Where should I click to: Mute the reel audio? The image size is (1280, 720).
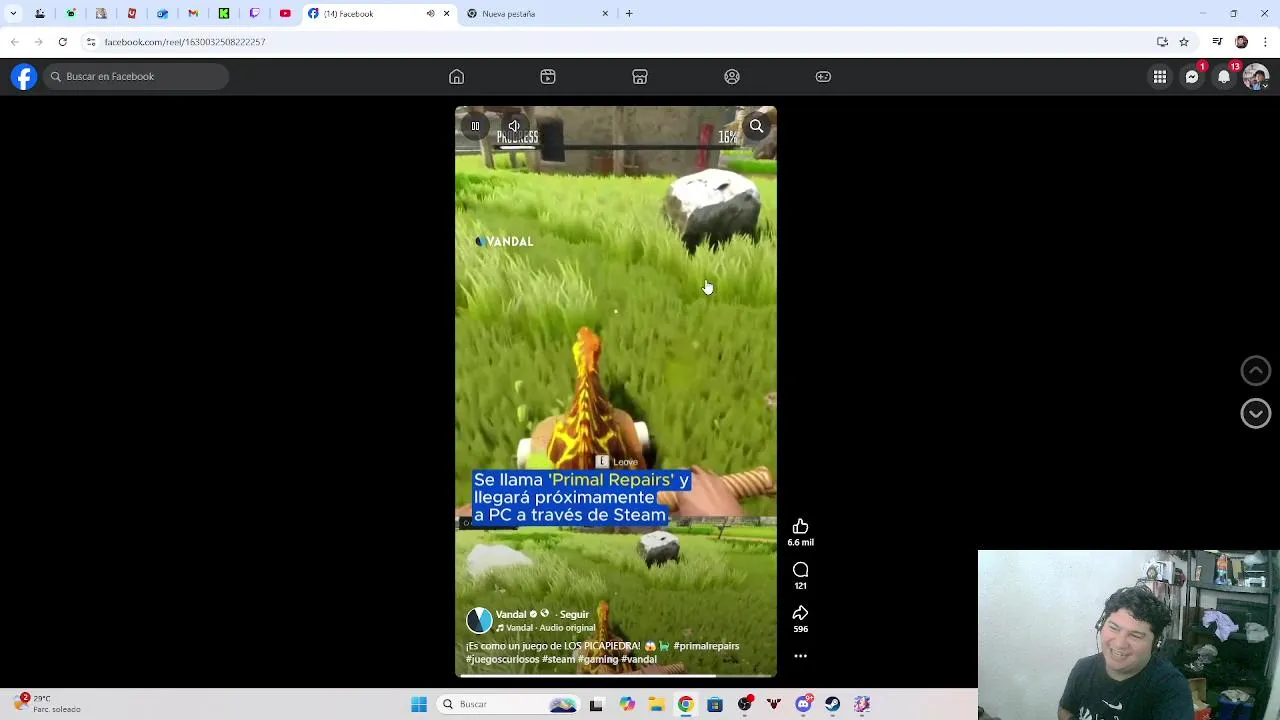pyautogui.click(x=513, y=126)
